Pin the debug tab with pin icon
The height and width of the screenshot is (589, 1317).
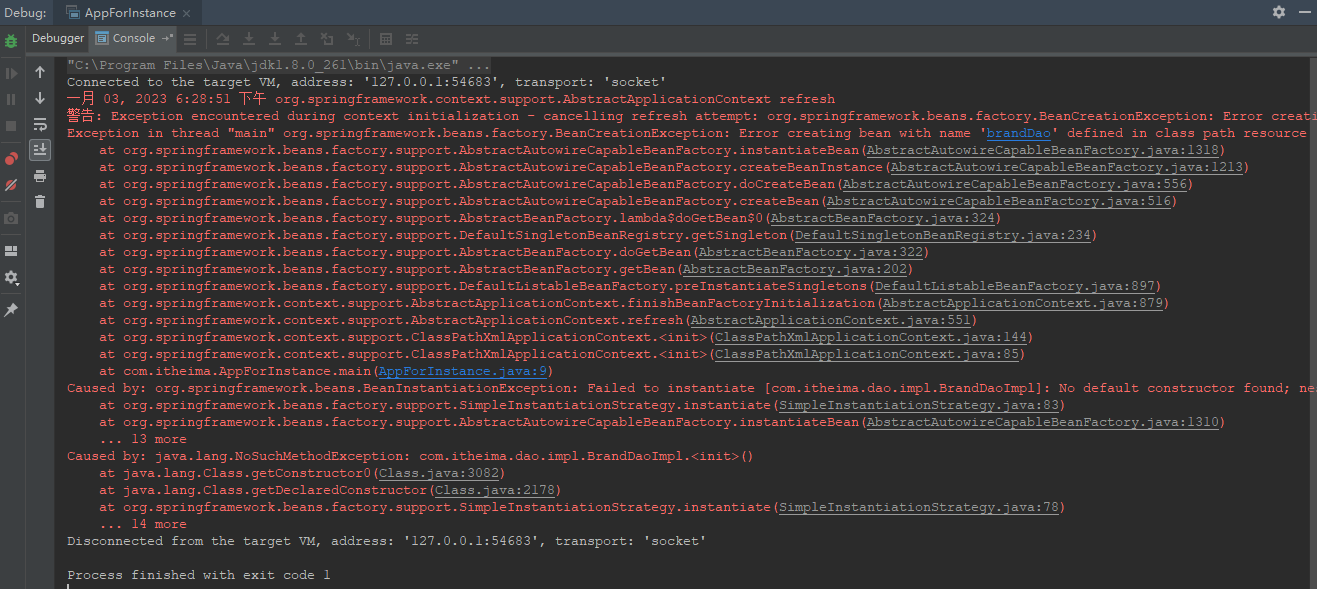(11, 310)
